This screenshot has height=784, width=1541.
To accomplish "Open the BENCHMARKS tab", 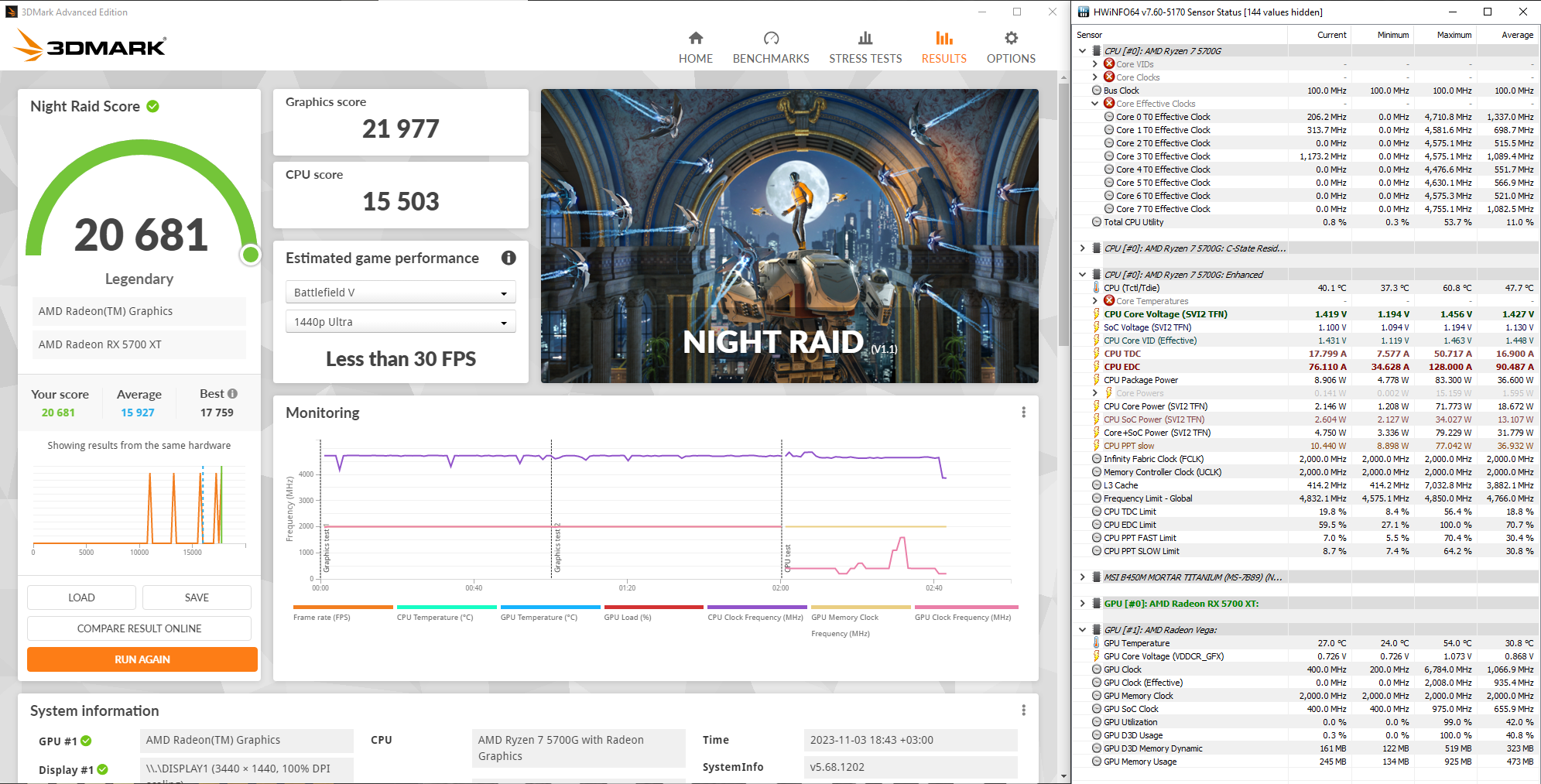I will pyautogui.click(x=771, y=48).
